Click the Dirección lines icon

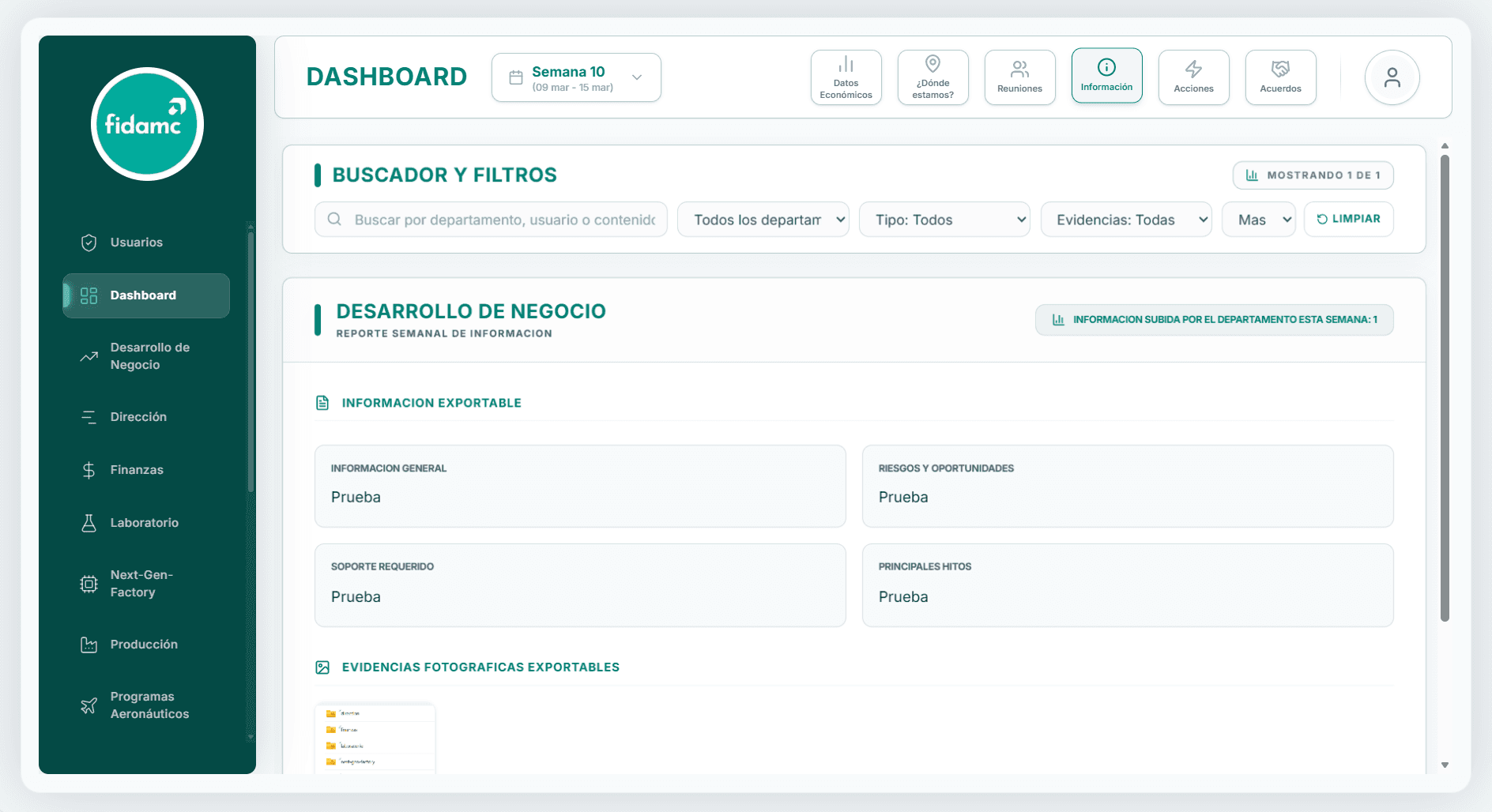click(89, 417)
